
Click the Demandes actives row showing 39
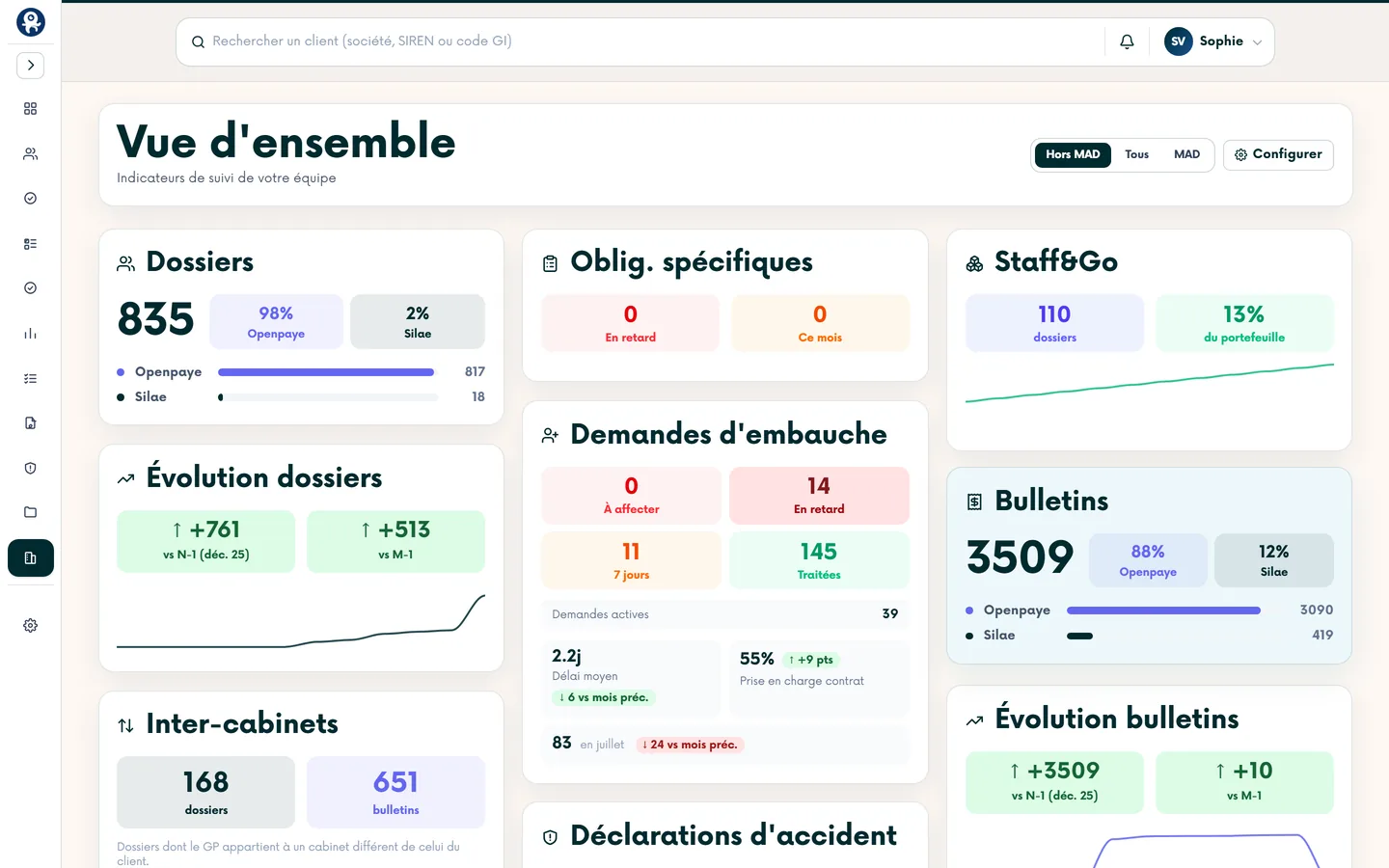coord(725,614)
